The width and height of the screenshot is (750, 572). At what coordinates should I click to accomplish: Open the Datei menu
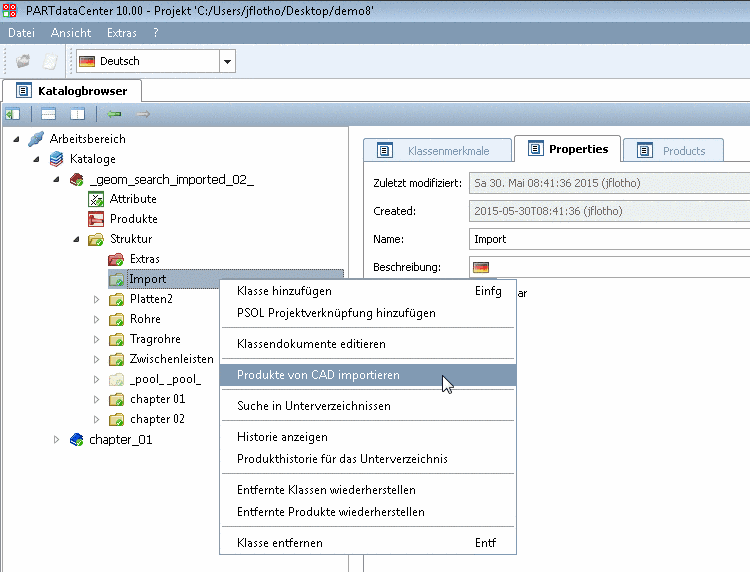pyautogui.click(x=22, y=33)
